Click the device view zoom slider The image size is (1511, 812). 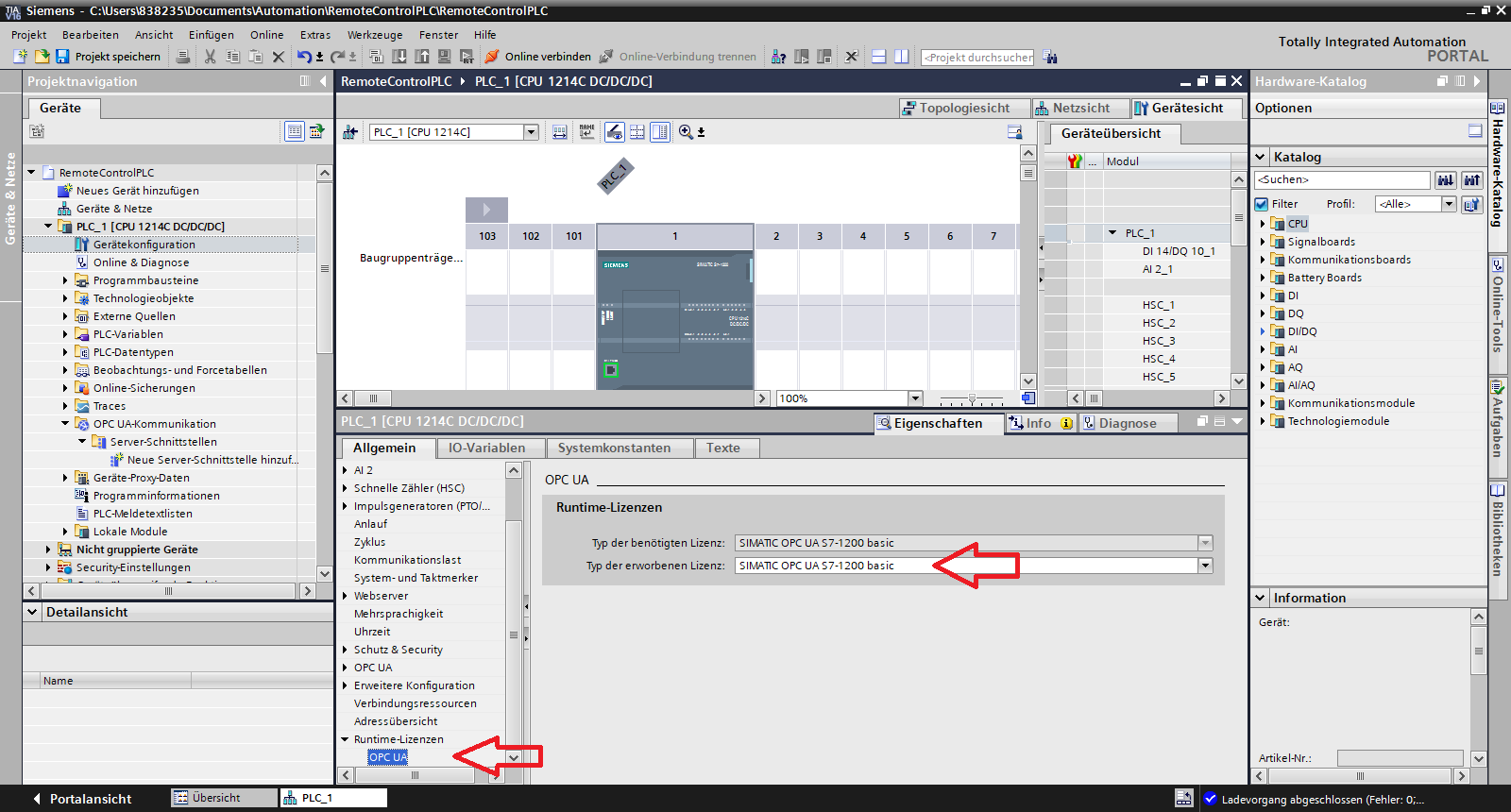point(972,398)
